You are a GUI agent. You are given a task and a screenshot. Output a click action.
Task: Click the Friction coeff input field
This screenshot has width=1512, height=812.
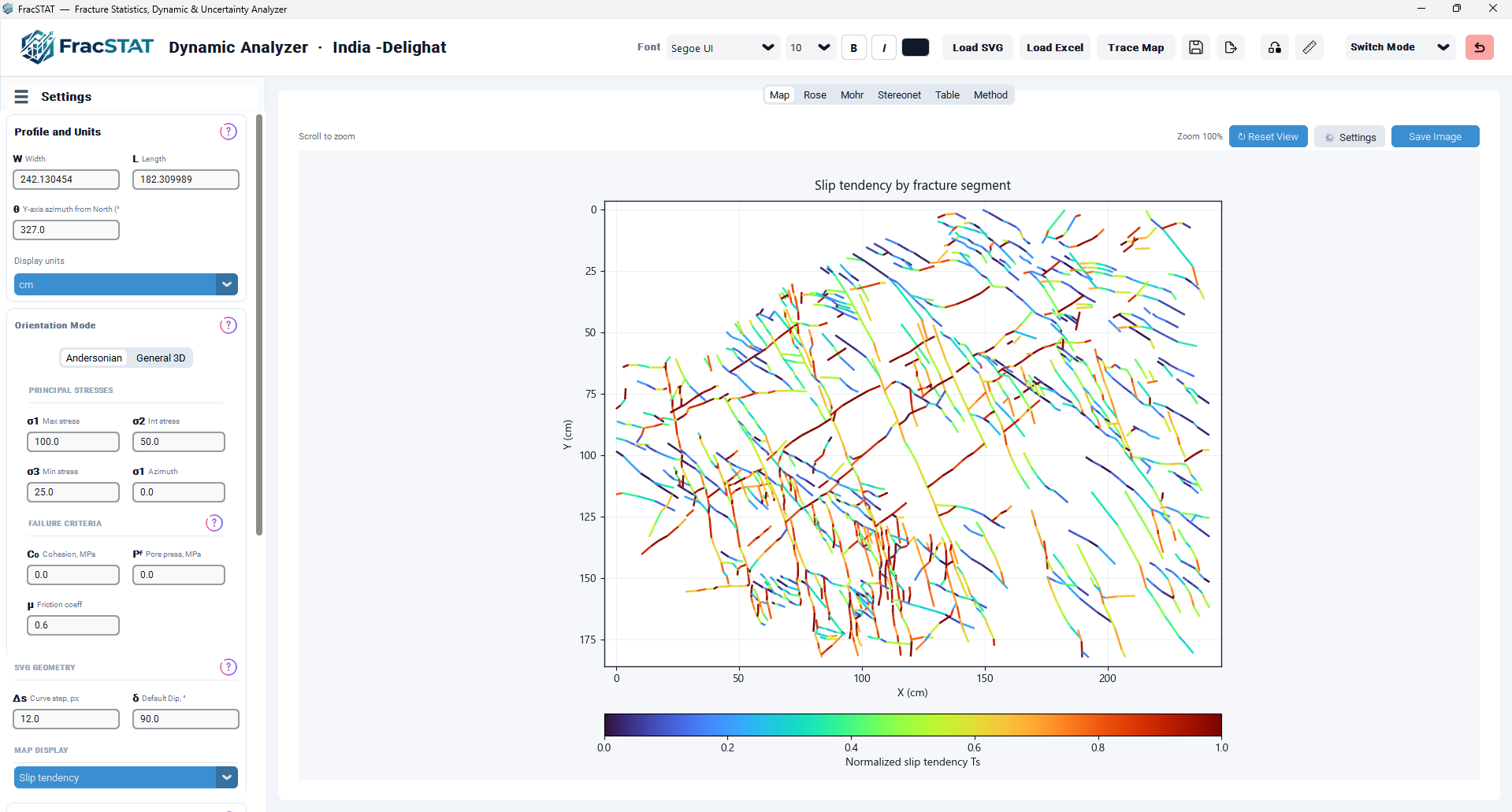point(73,625)
